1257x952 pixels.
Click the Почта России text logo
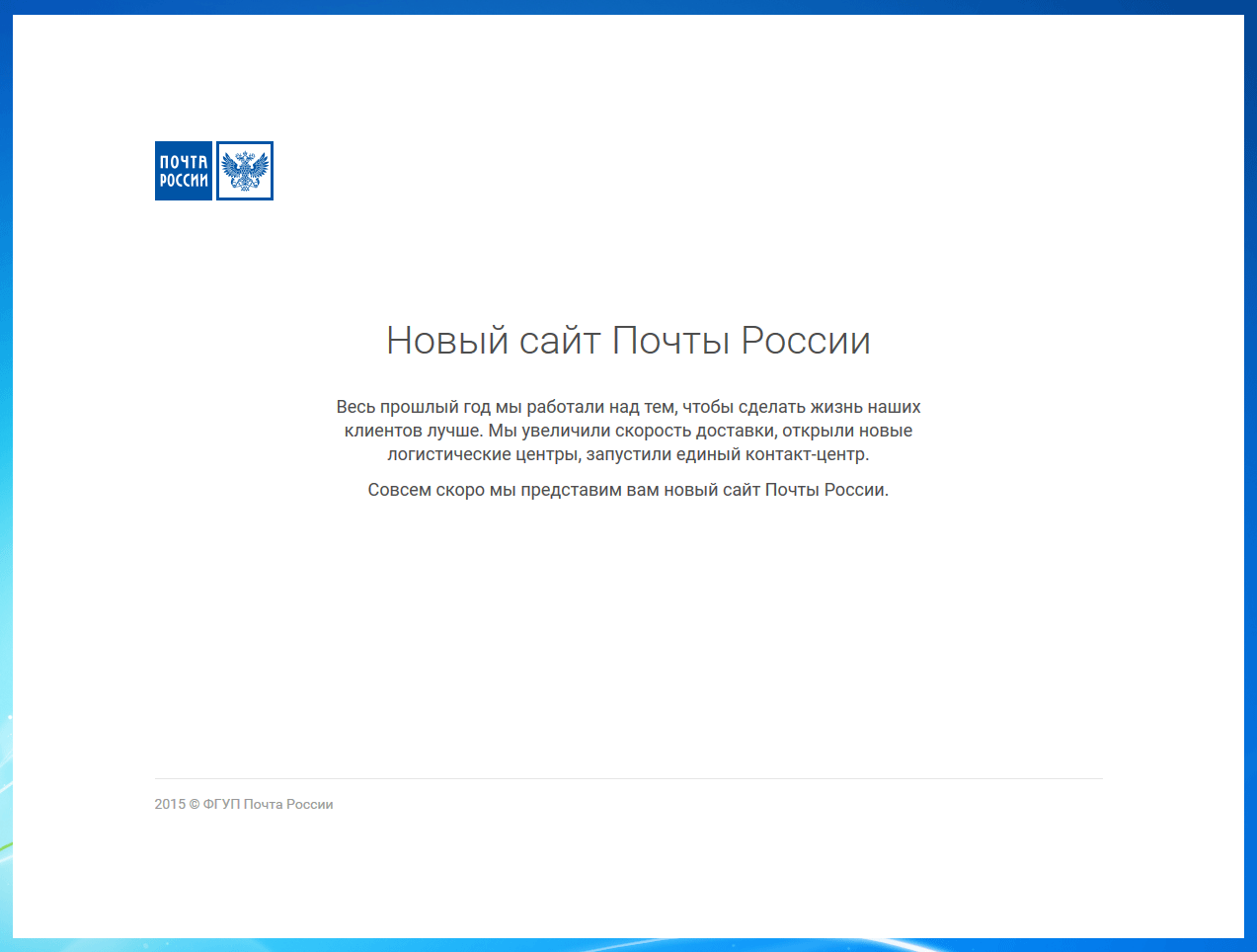[x=184, y=171]
